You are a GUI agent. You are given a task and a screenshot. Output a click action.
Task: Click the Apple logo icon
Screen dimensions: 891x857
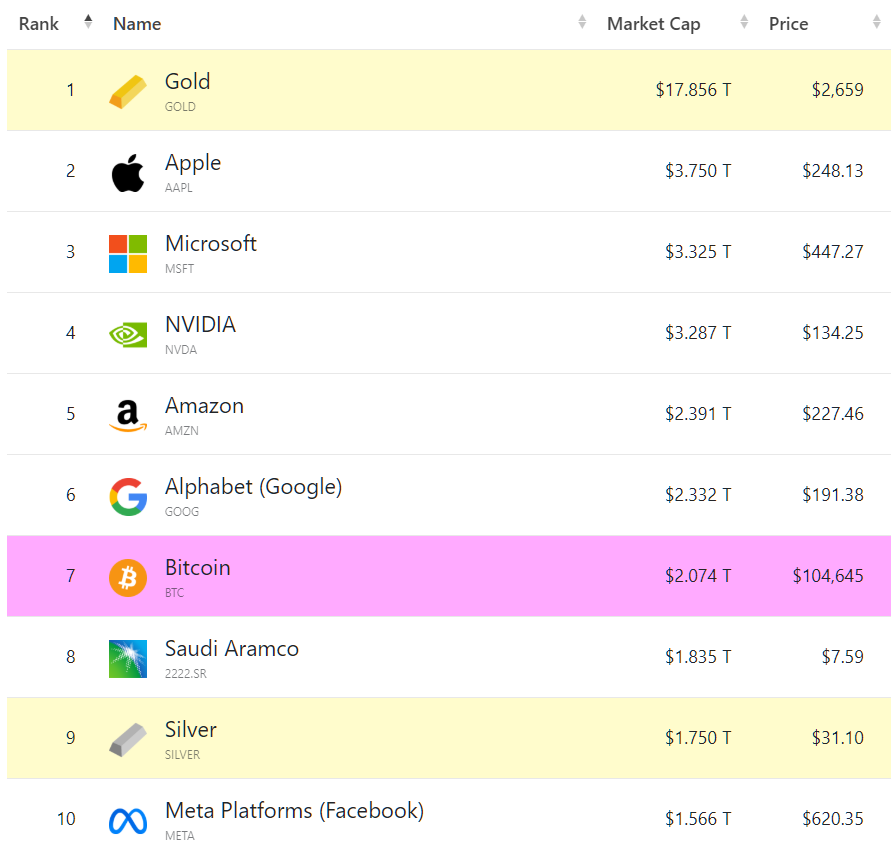coord(128,173)
